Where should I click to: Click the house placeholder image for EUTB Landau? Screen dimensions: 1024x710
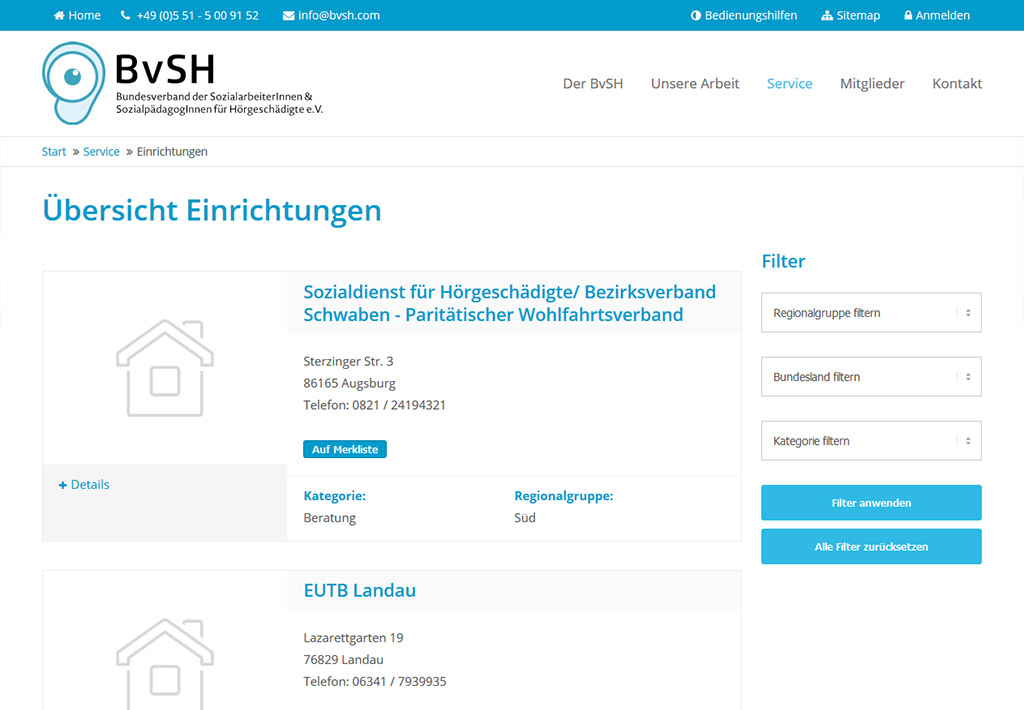[x=165, y=664]
